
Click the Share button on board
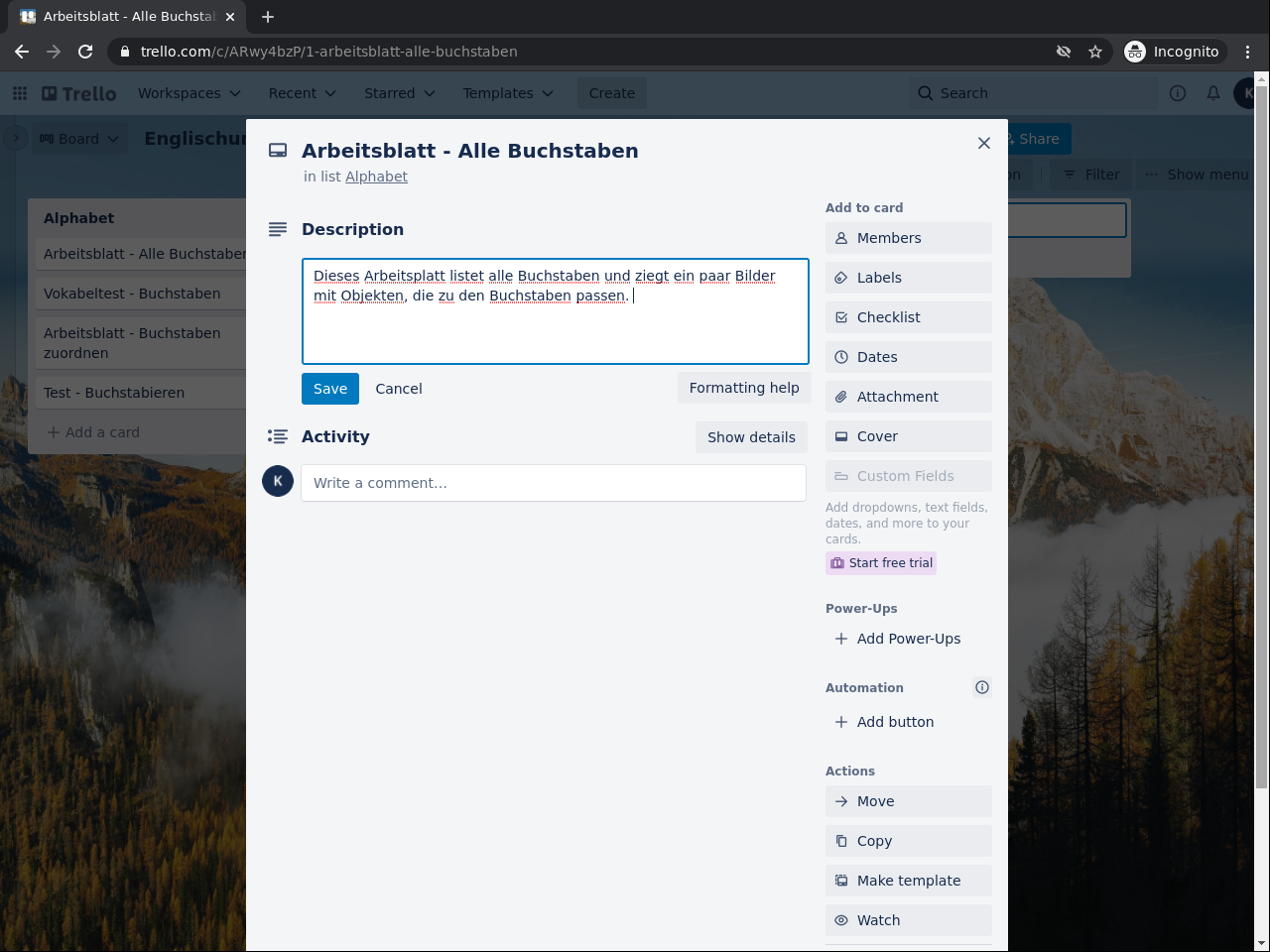[x=1039, y=139]
